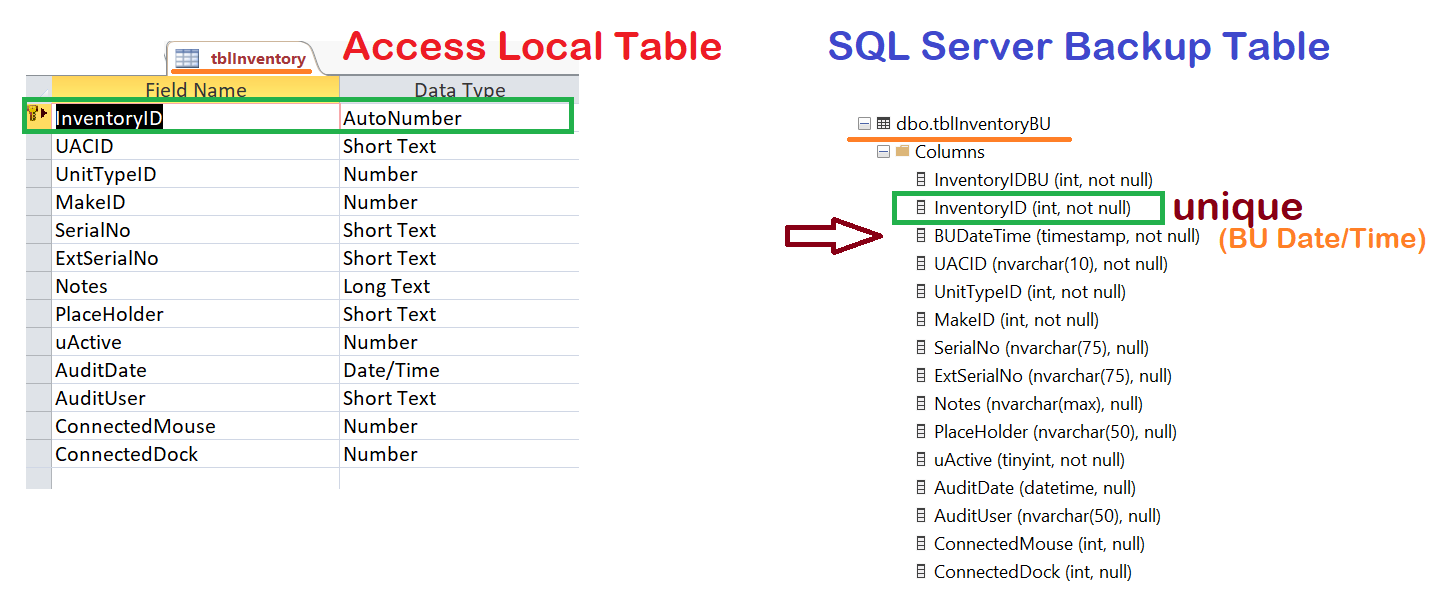Select the tblInventory tab
Viewport: 1434px width, 601px height.
(x=241, y=59)
